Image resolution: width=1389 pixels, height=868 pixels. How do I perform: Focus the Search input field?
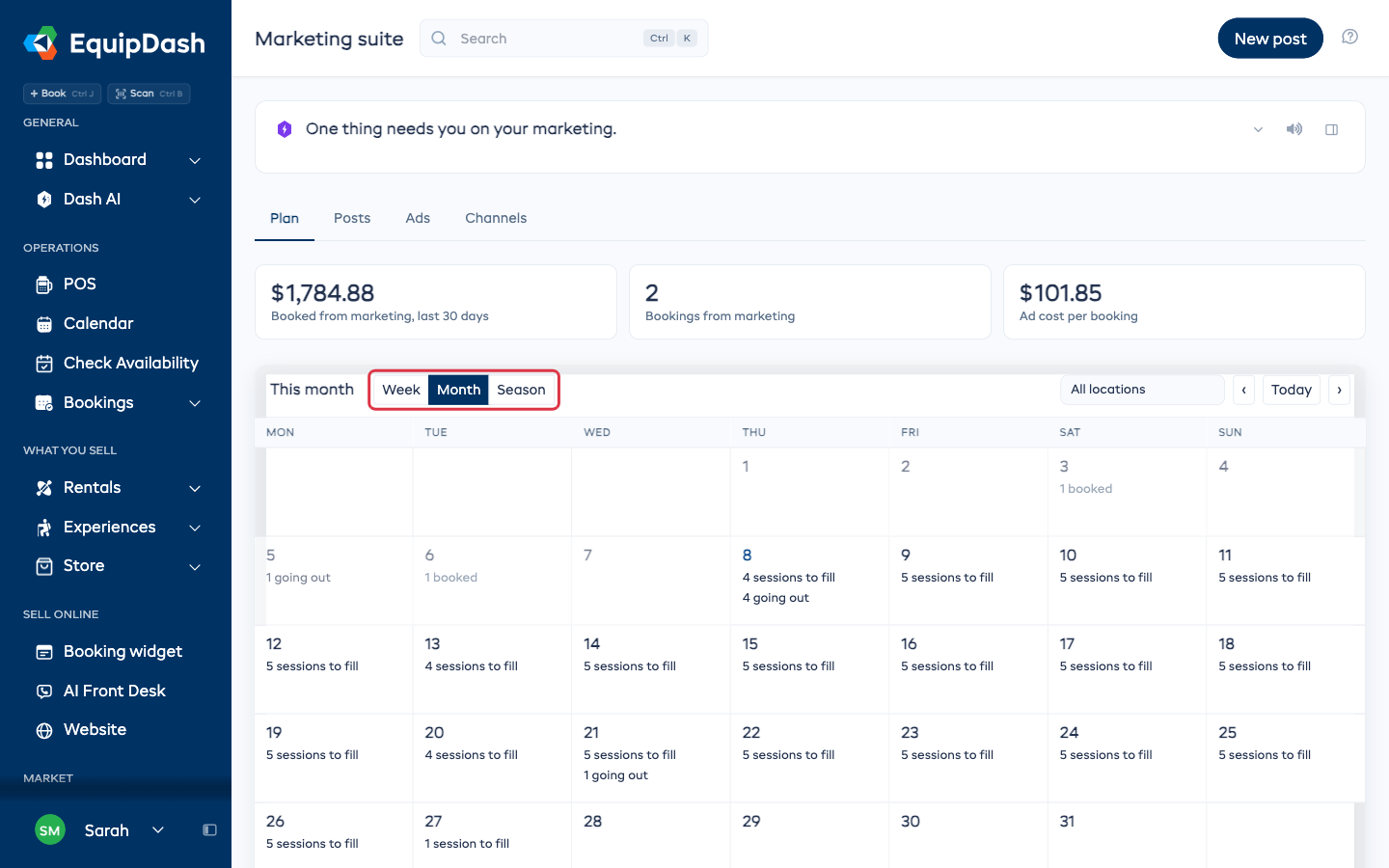point(564,39)
